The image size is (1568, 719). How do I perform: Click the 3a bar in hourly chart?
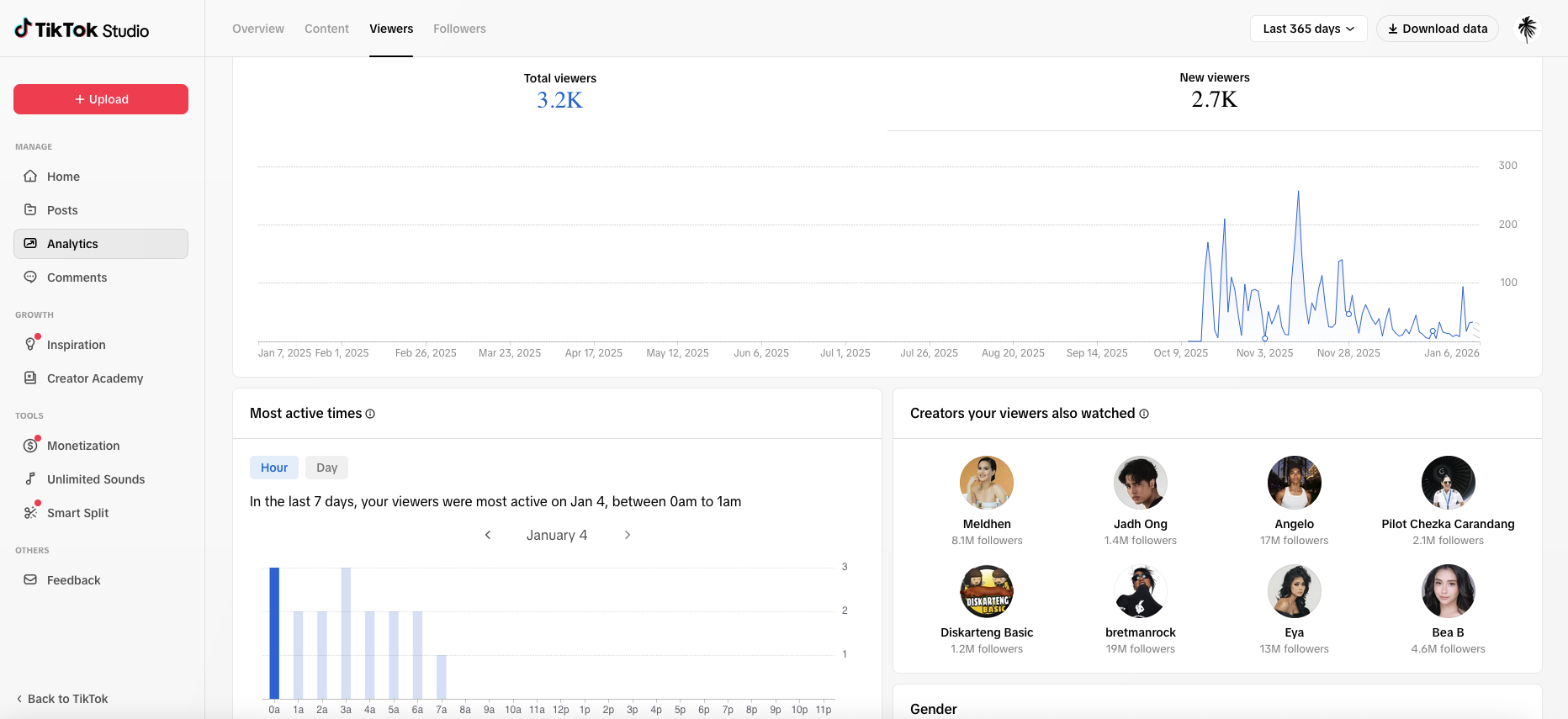(346, 633)
